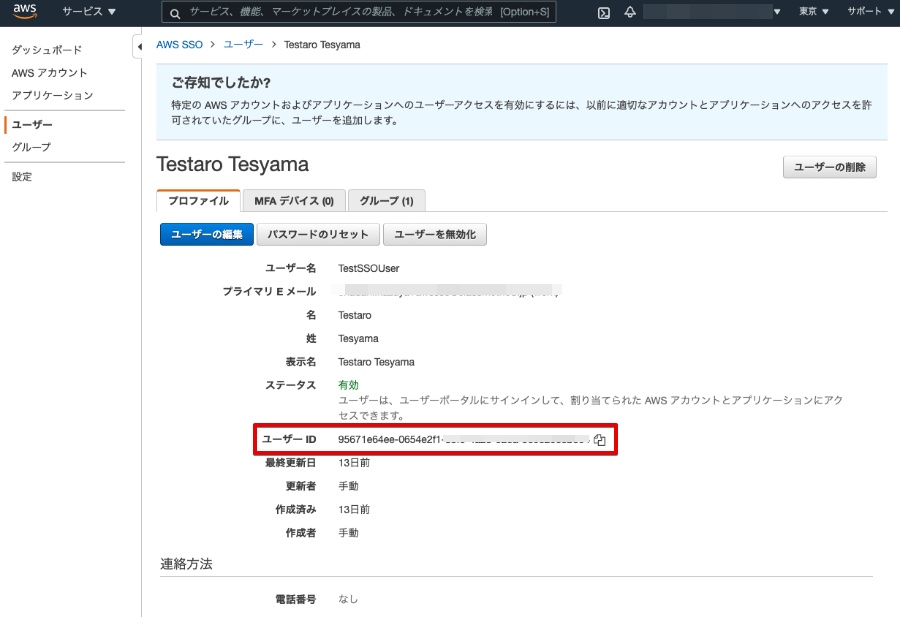
Task: Open アプリケーション in the sidebar
Action: [52, 95]
